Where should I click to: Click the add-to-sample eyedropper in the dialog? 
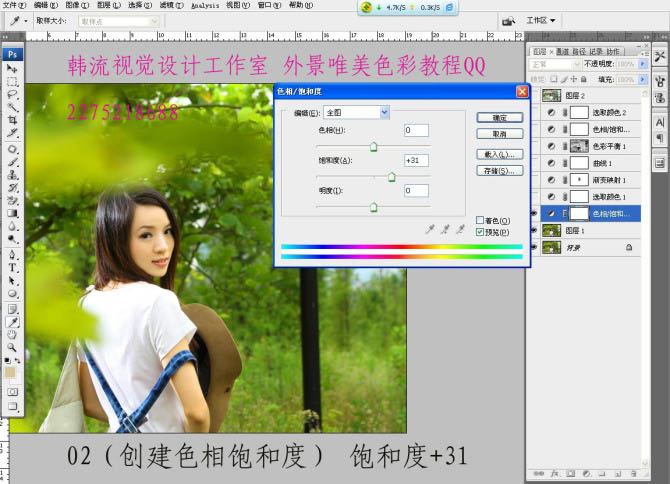pyautogui.click(x=446, y=229)
